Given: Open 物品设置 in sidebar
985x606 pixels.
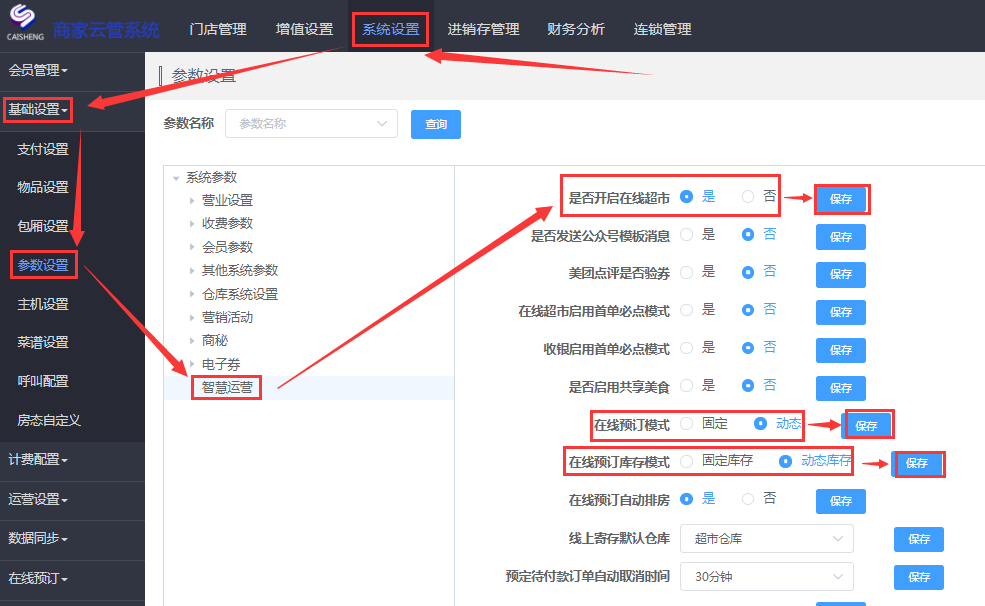Looking at the screenshot, I should click(x=43, y=187).
